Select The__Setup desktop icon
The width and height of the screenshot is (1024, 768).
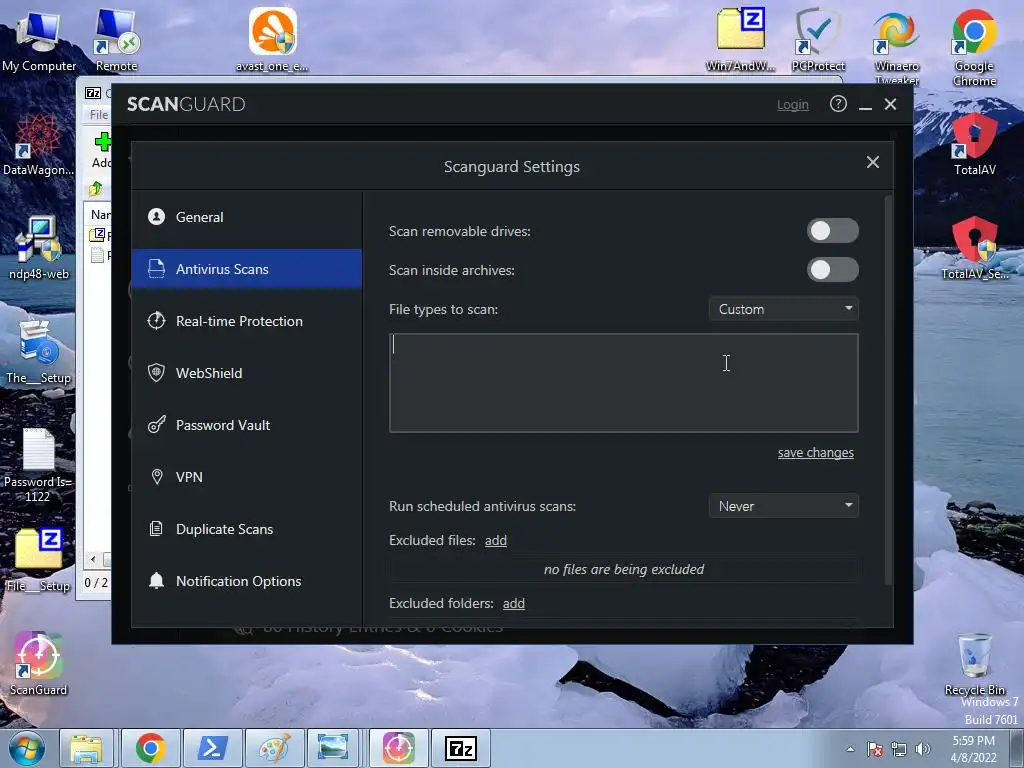coord(39,353)
